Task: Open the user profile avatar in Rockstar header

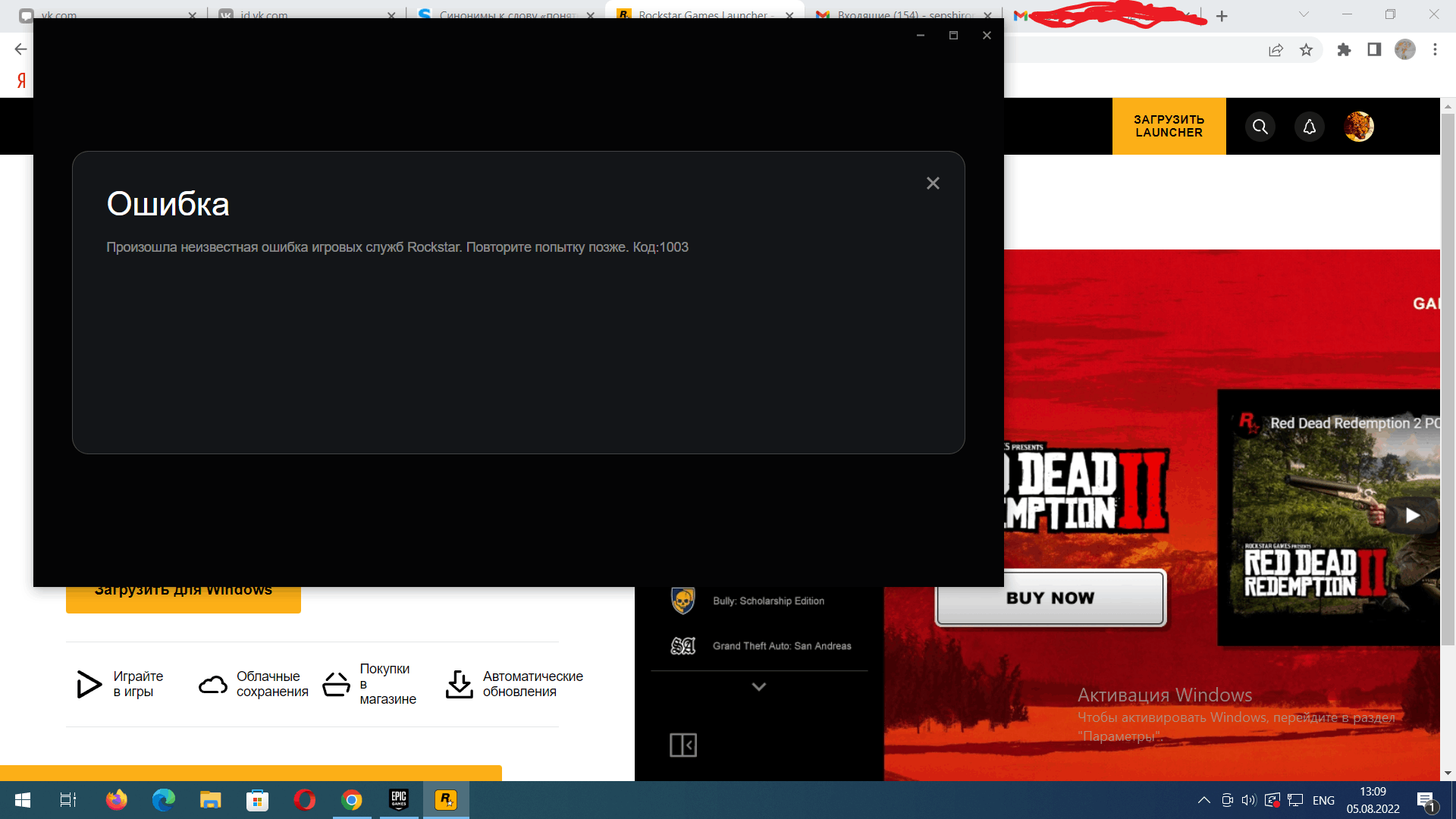Action: (x=1358, y=127)
